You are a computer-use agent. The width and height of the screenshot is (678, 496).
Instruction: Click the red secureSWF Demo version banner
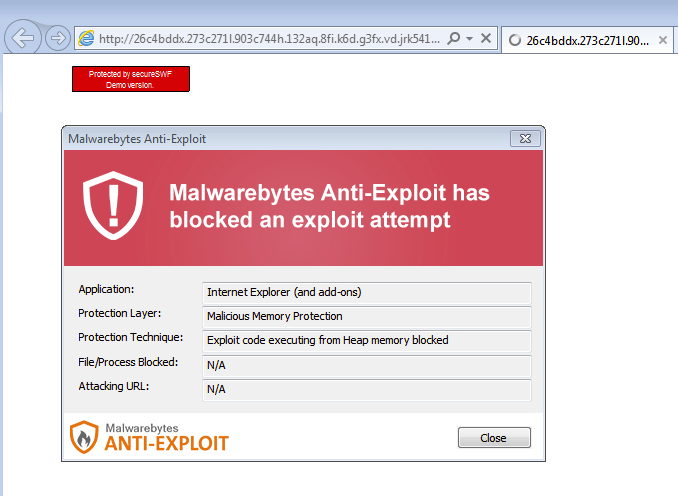[x=130, y=79]
